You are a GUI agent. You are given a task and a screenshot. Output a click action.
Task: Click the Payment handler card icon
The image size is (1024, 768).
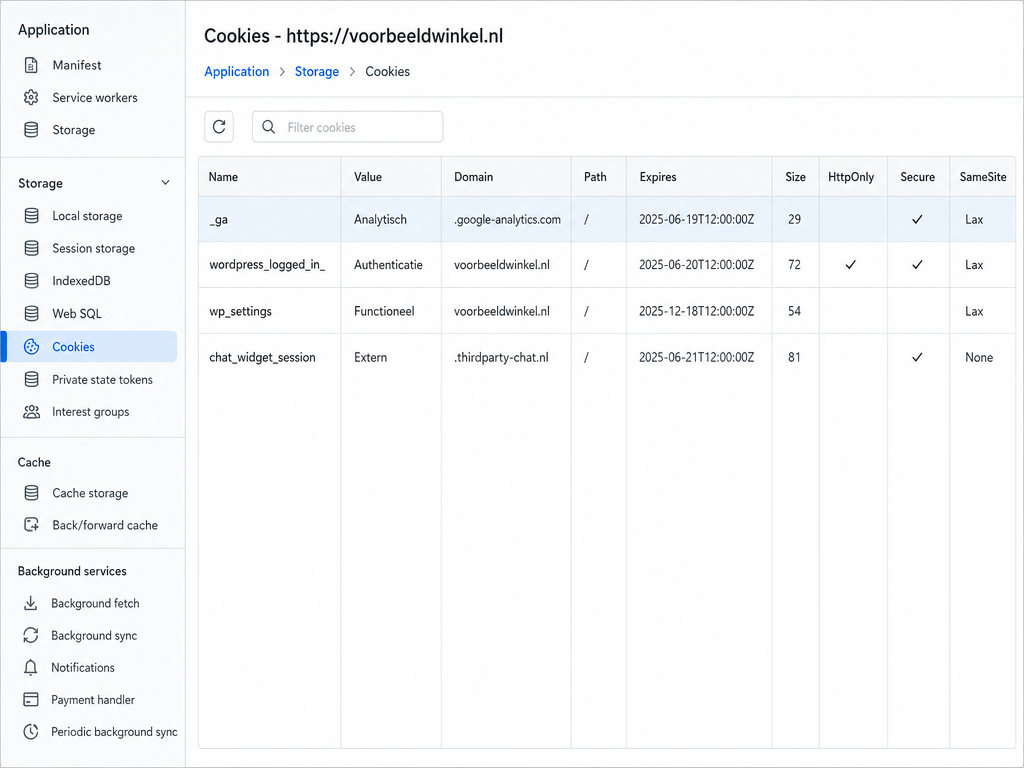tap(30, 699)
